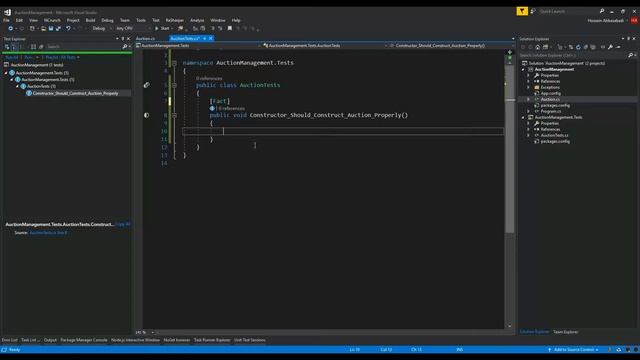Open the Debug configuration dropdown
This screenshot has height=360, width=640.
[110, 29]
